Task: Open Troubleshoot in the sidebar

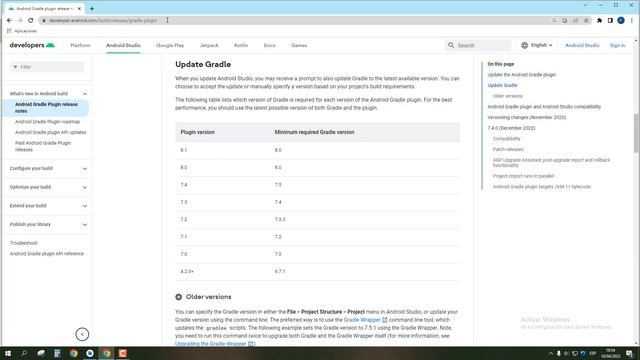Action: pos(24,243)
